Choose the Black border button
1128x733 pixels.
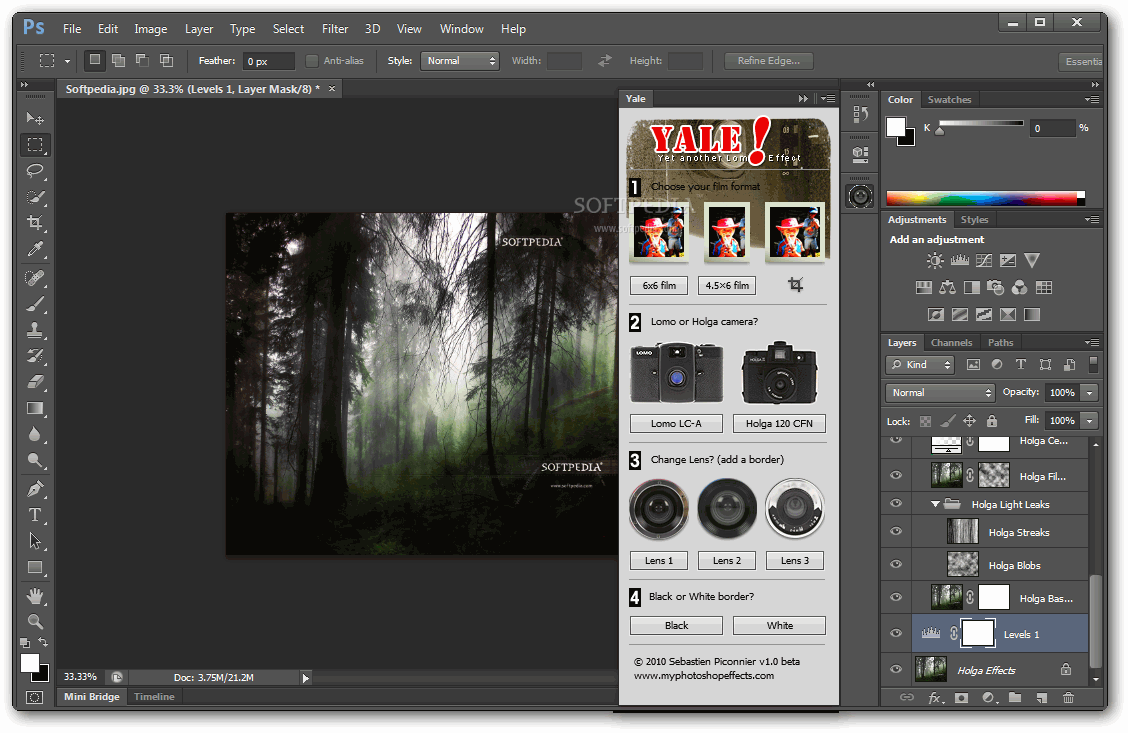(676, 626)
